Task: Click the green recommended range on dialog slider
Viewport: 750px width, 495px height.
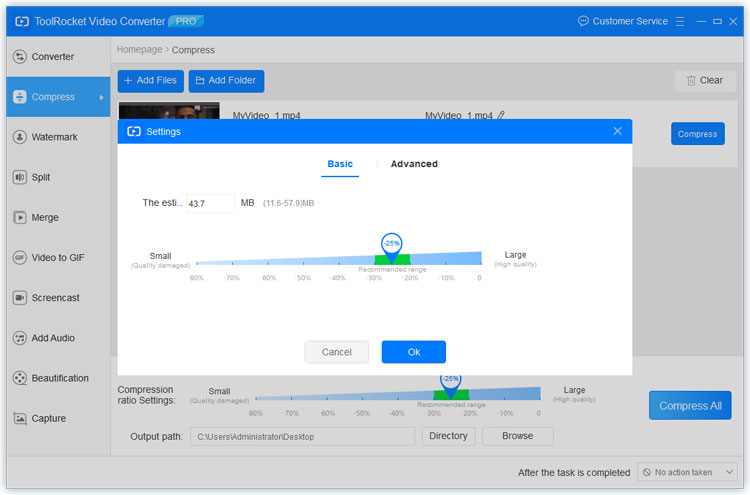Action: coord(392,260)
